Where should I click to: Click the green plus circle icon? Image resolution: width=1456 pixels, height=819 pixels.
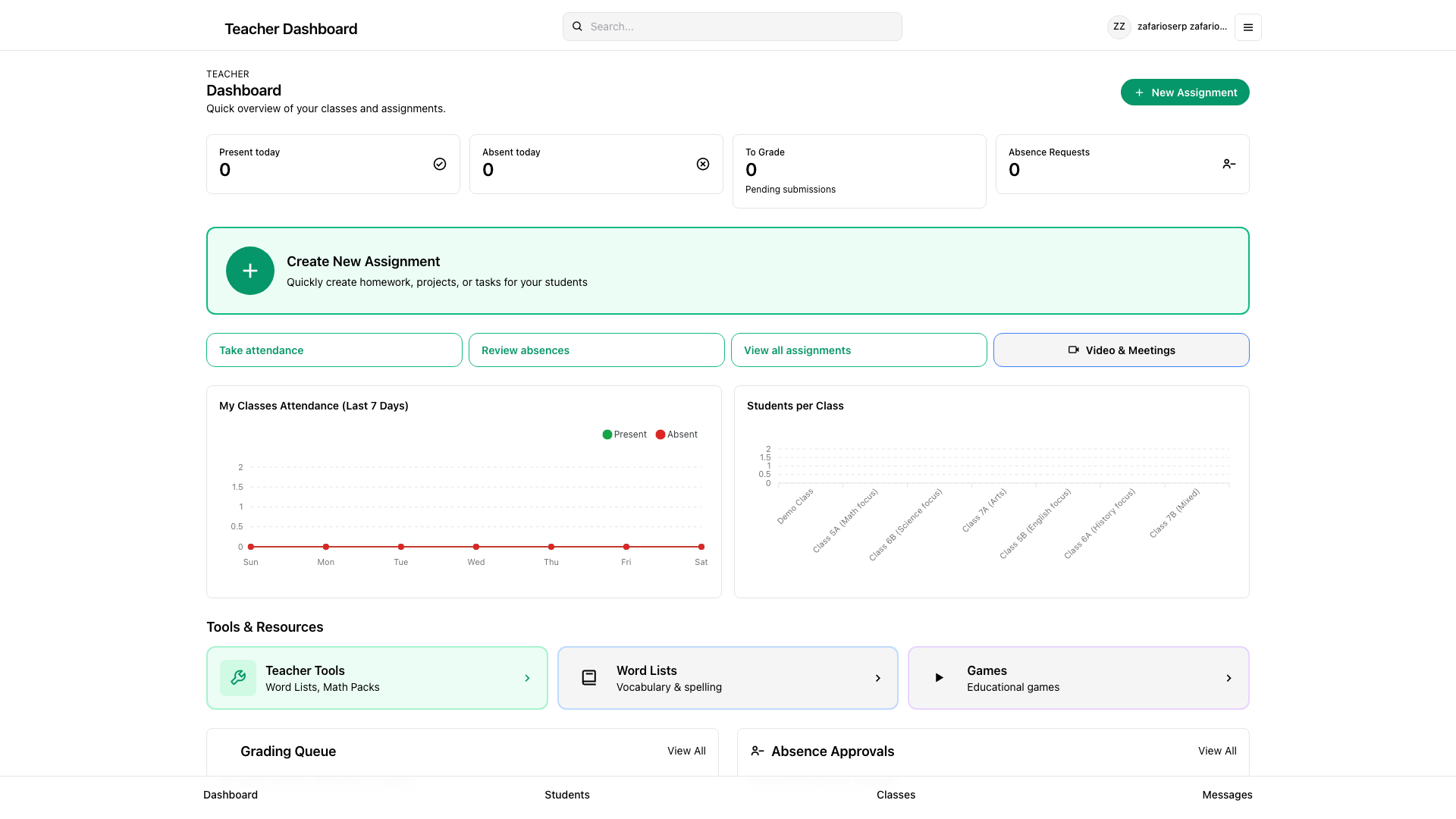pyautogui.click(x=250, y=271)
